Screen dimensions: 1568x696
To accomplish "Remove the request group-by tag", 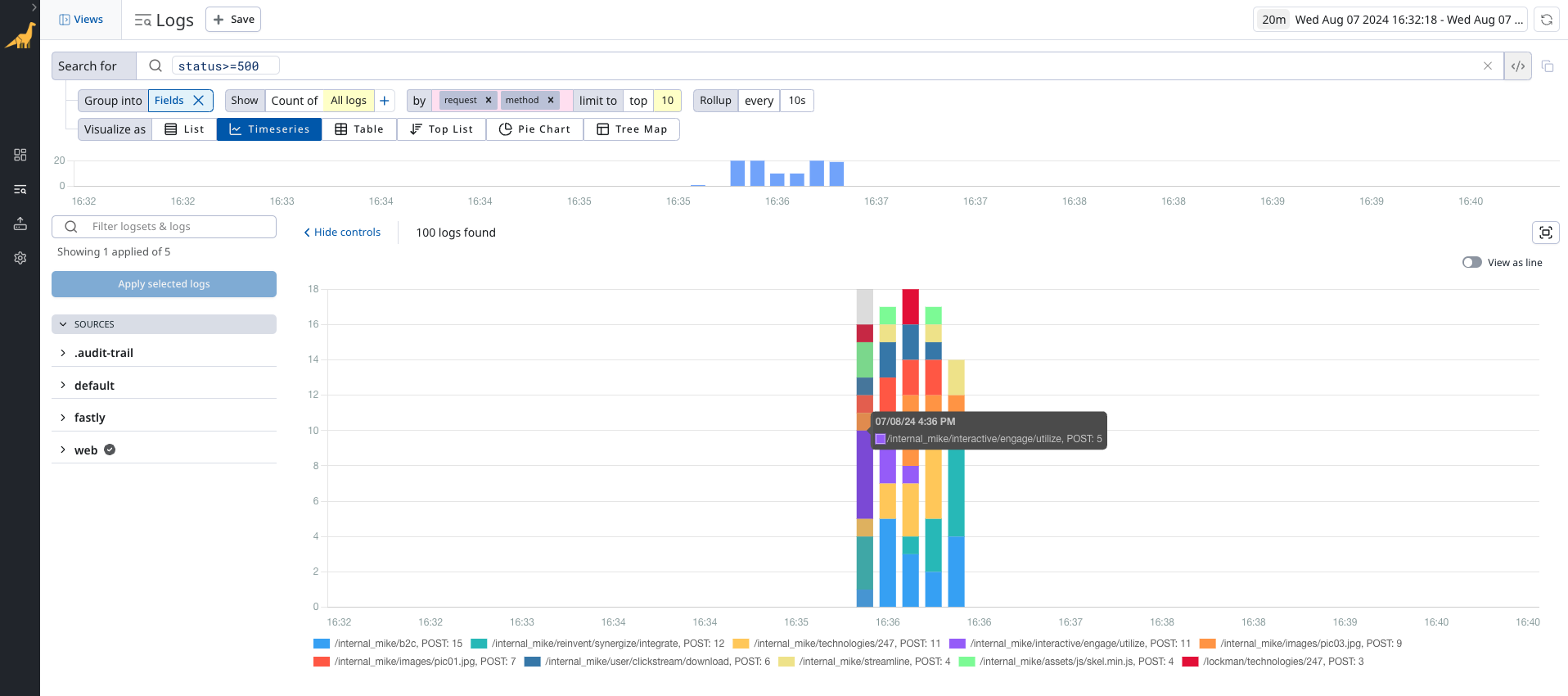I will coord(489,100).
